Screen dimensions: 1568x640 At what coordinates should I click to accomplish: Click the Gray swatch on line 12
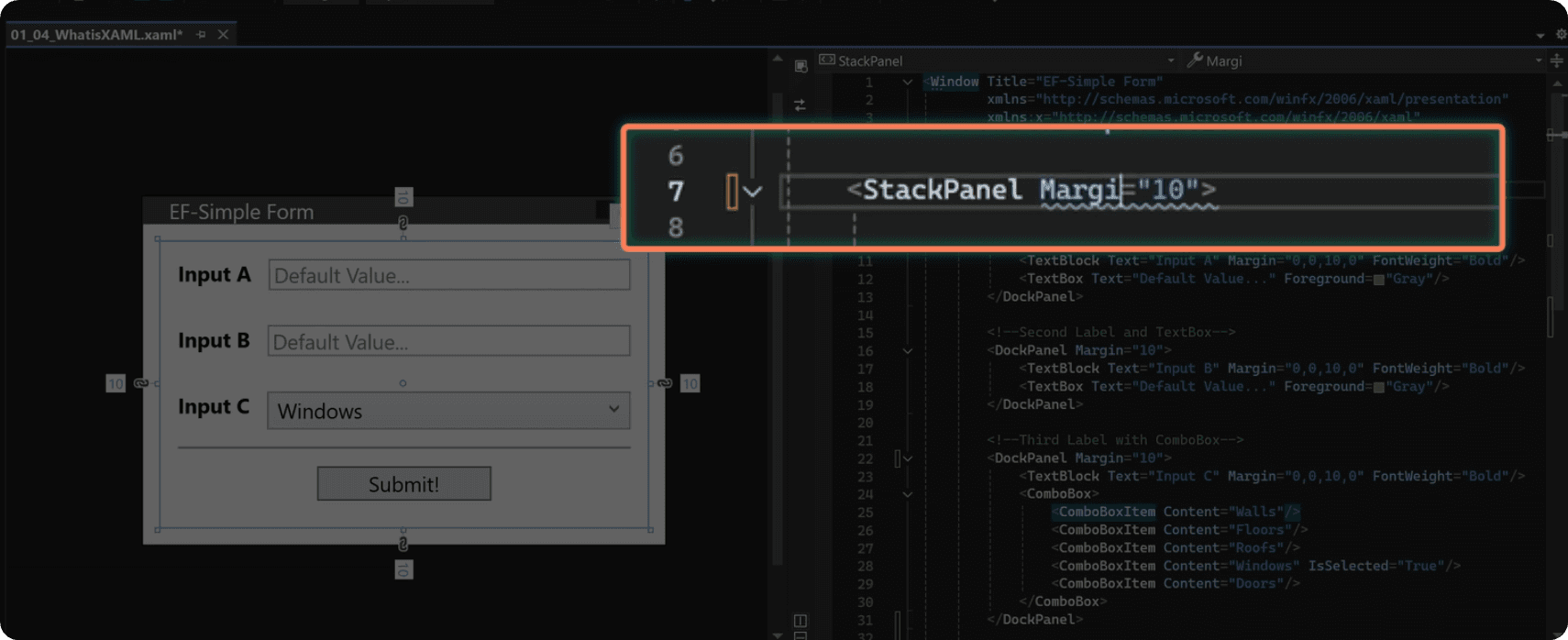click(1379, 280)
